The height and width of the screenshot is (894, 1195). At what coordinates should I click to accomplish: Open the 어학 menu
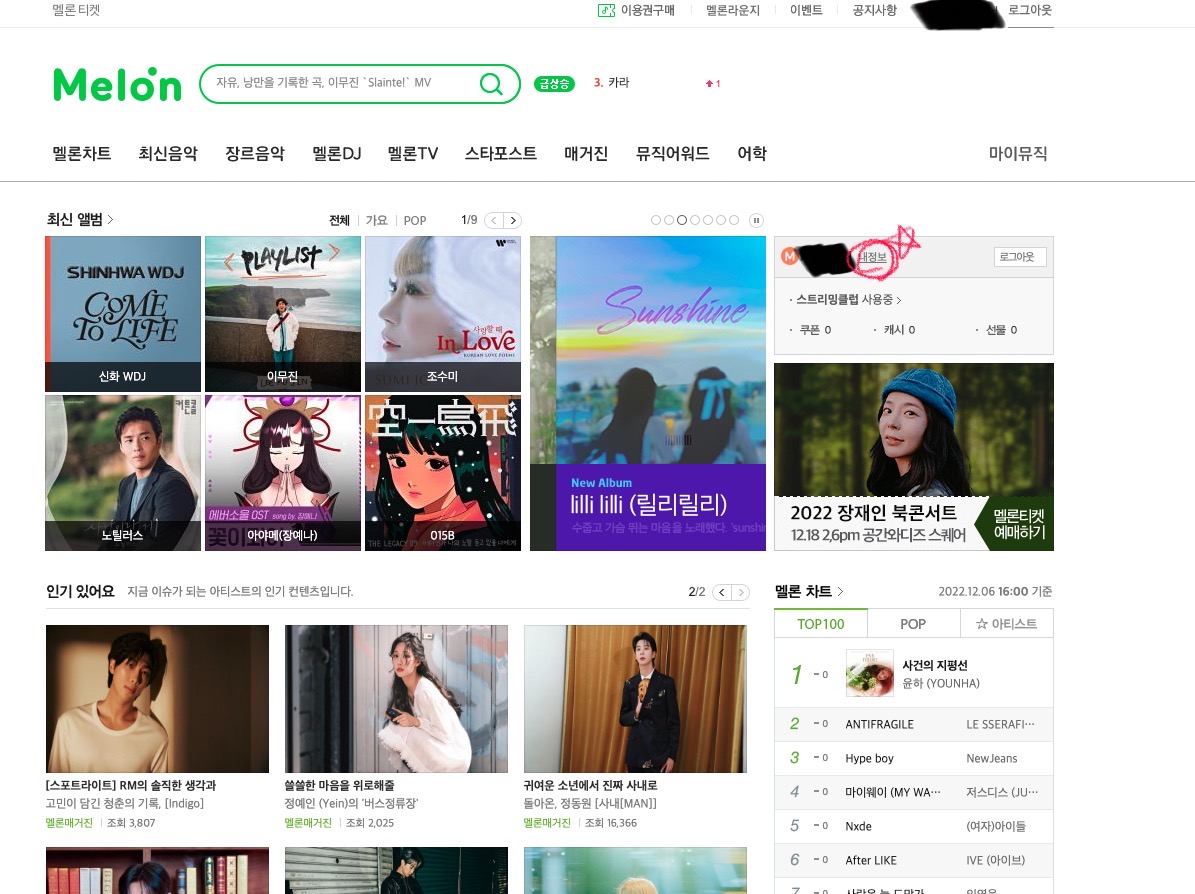click(751, 153)
